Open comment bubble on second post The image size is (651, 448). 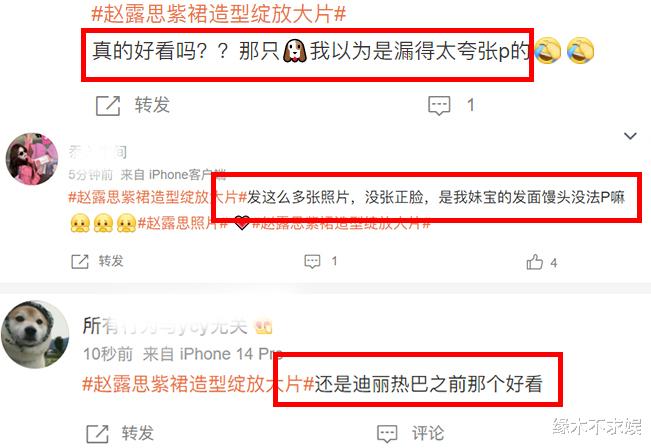pos(312,262)
